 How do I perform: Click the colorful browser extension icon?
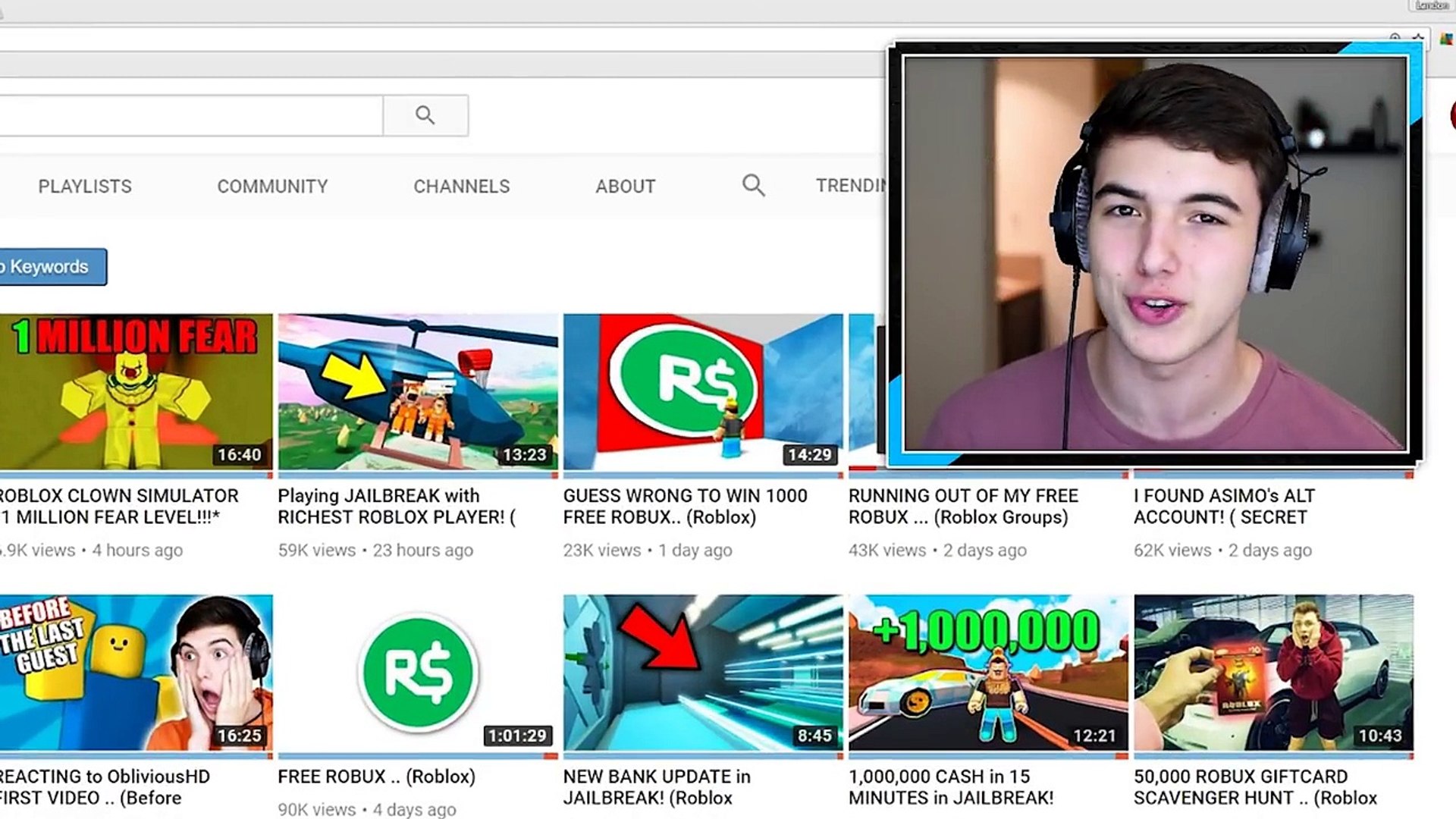(1446, 39)
